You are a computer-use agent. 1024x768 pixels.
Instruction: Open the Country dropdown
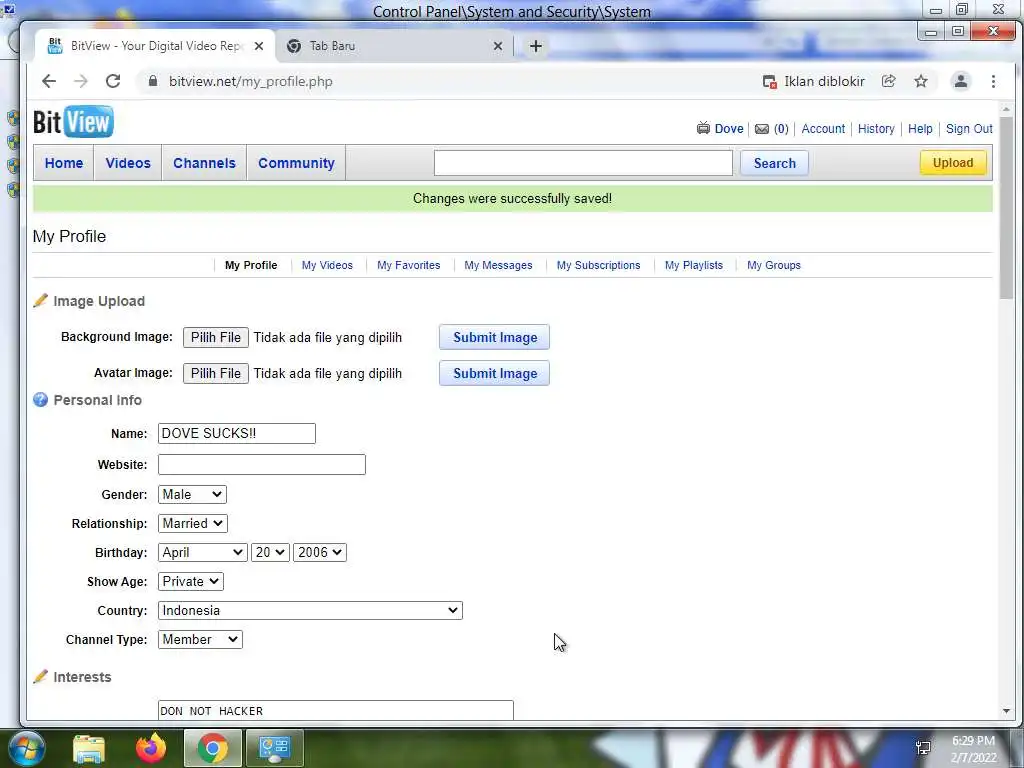coord(310,611)
